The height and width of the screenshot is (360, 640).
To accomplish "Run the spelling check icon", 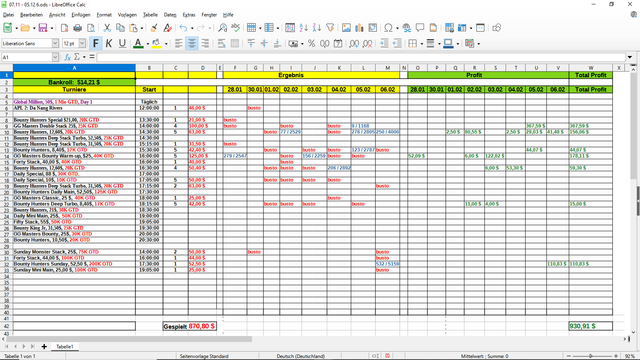I will (x=236, y=28).
